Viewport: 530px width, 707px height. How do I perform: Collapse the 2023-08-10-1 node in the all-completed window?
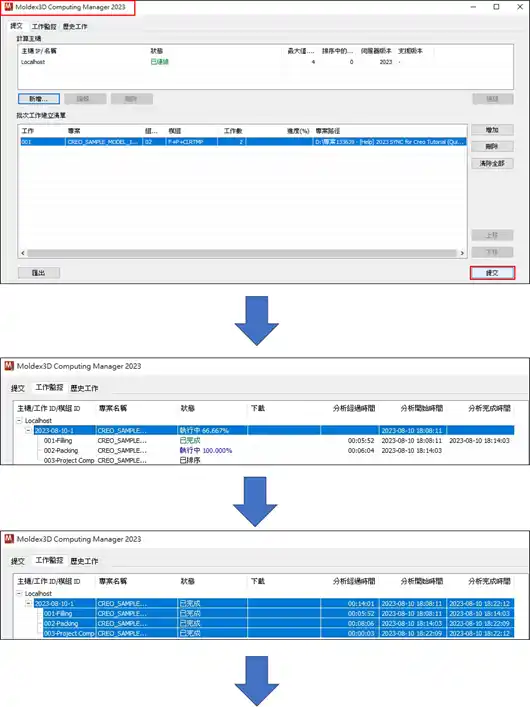(x=28, y=603)
